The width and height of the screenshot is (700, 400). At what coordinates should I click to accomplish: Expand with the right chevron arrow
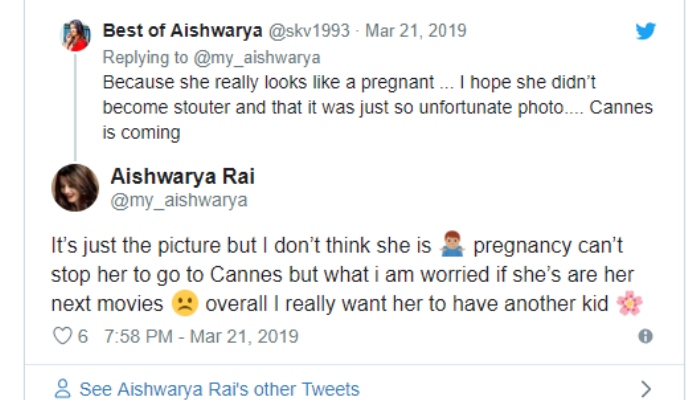[x=646, y=389]
